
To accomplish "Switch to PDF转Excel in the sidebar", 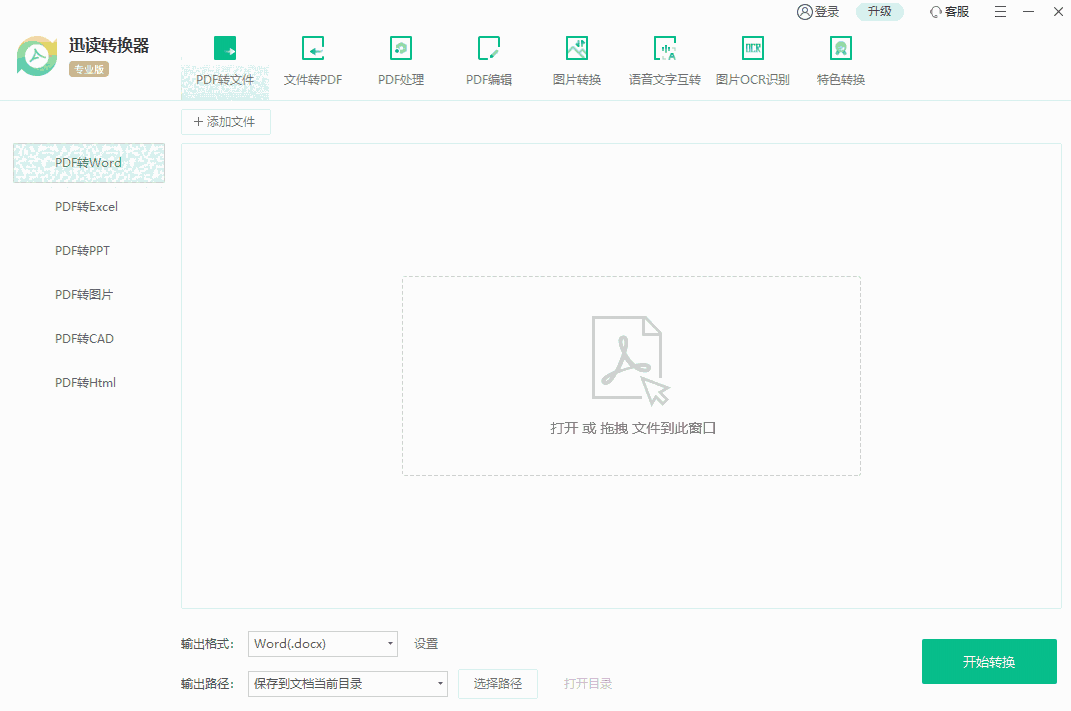I will point(85,206).
